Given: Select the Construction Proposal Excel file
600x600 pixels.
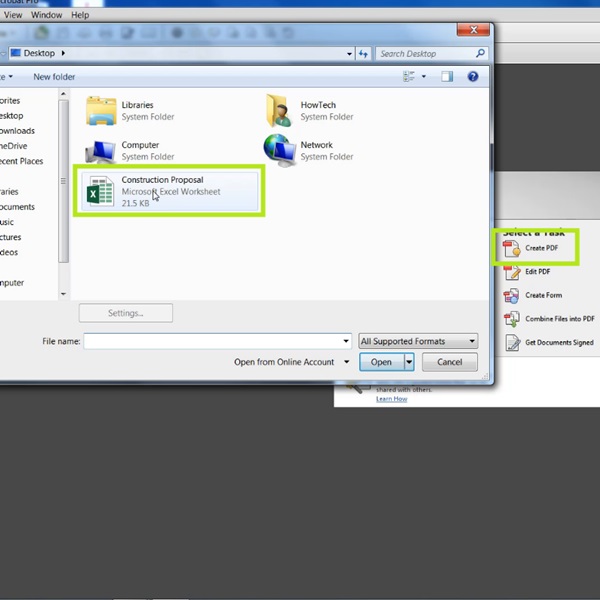Looking at the screenshot, I should [170, 191].
